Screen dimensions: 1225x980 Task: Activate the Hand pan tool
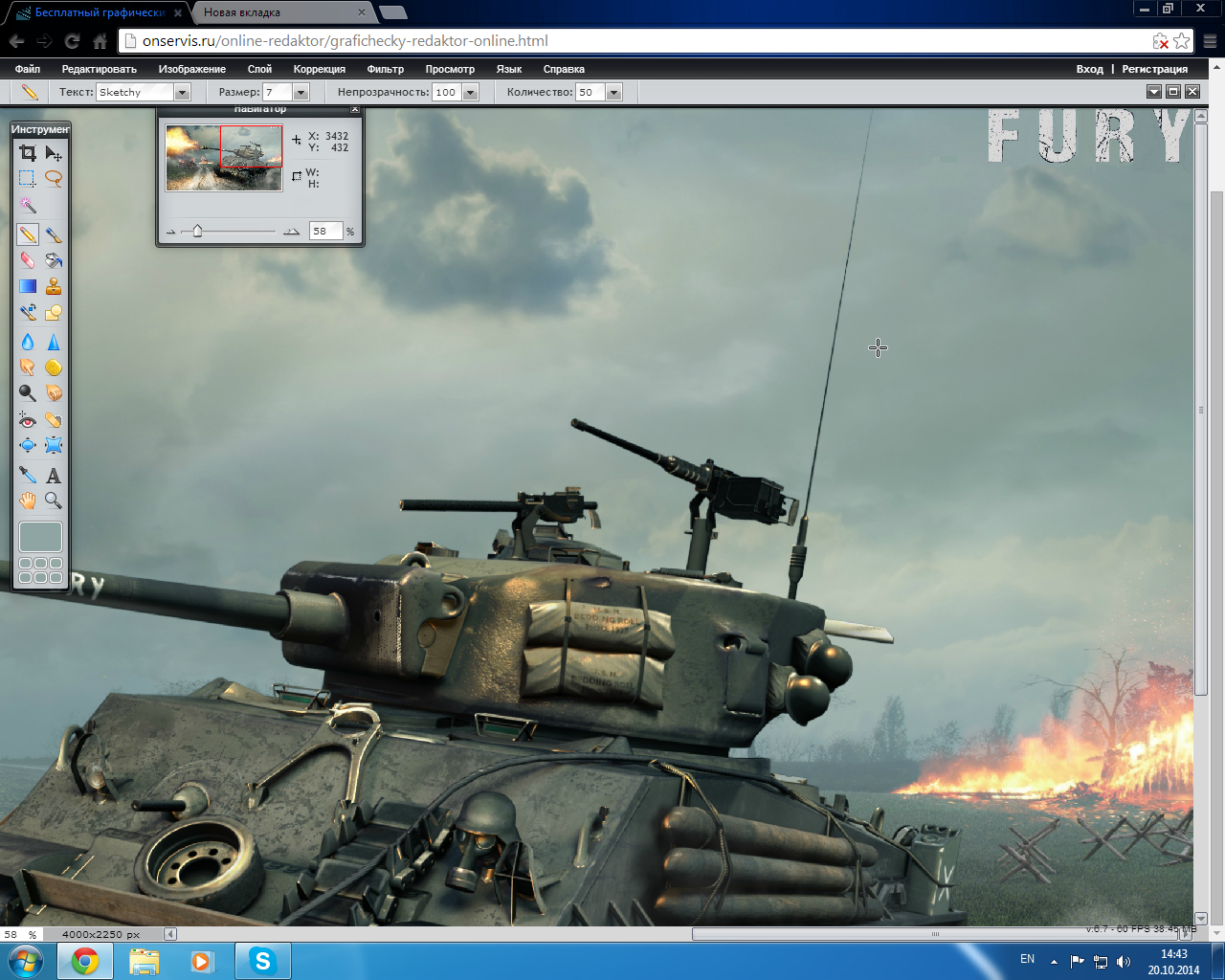(28, 501)
